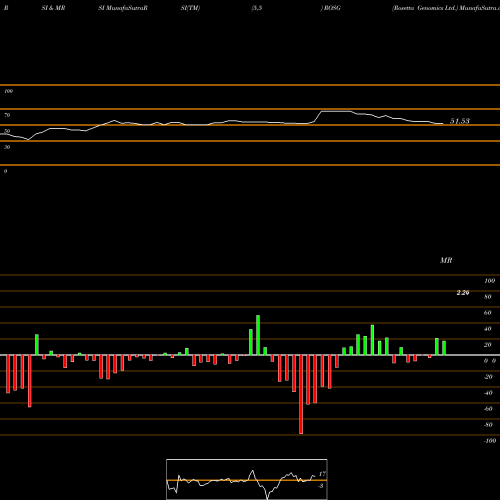Click the MR panel title label

tap(446, 260)
